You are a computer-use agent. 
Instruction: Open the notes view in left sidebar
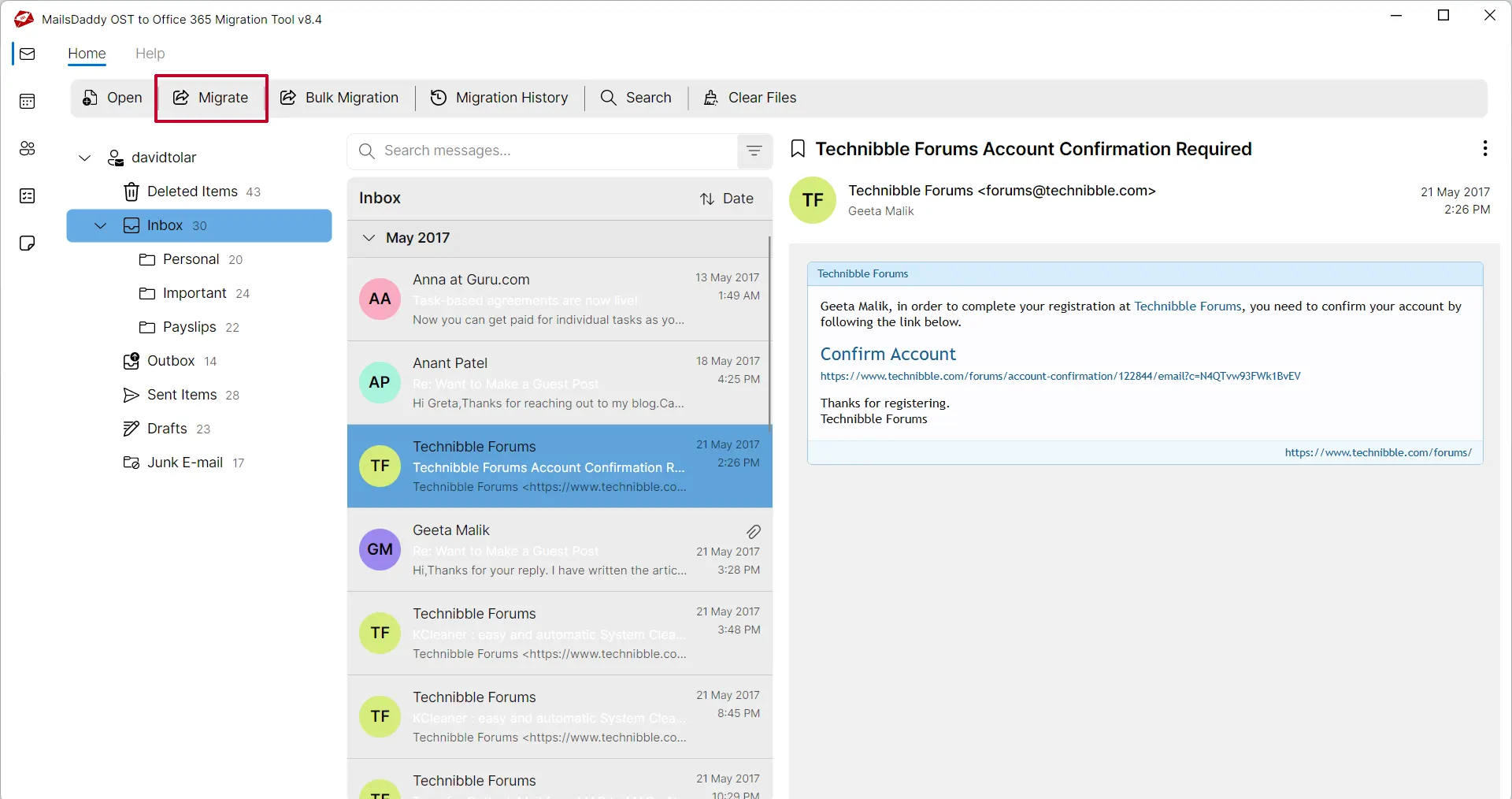[x=27, y=243]
